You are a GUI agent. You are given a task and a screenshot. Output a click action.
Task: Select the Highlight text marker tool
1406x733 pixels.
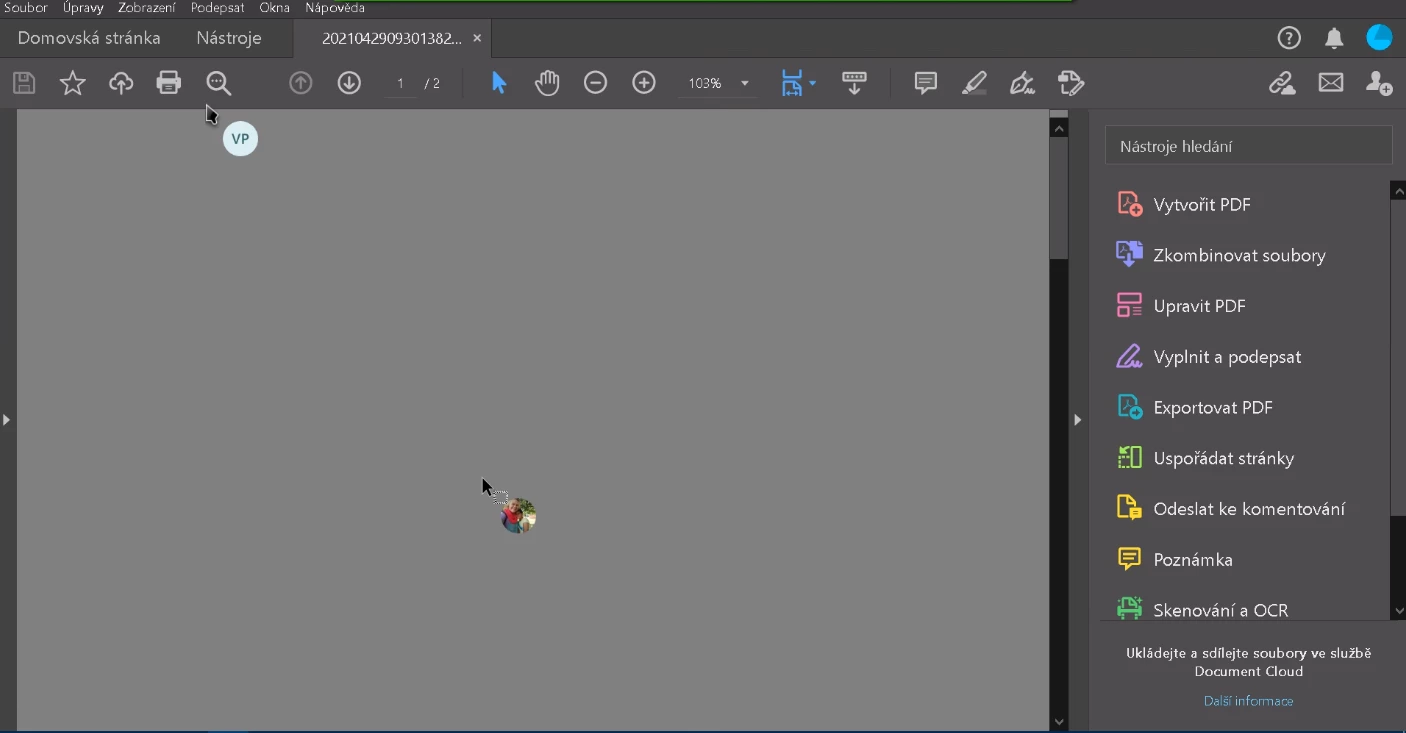(x=974, y=83)
